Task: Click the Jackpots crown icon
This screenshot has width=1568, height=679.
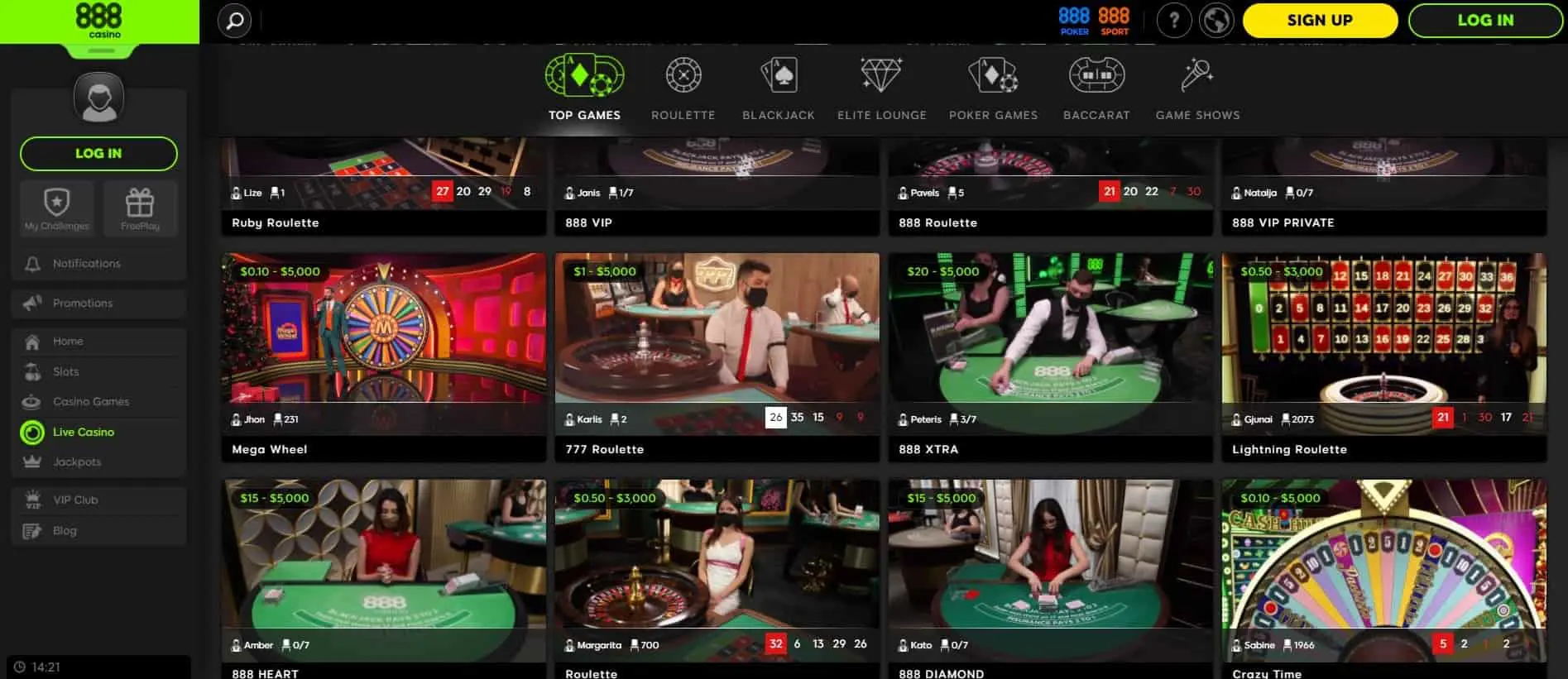Action: (32, 462)
